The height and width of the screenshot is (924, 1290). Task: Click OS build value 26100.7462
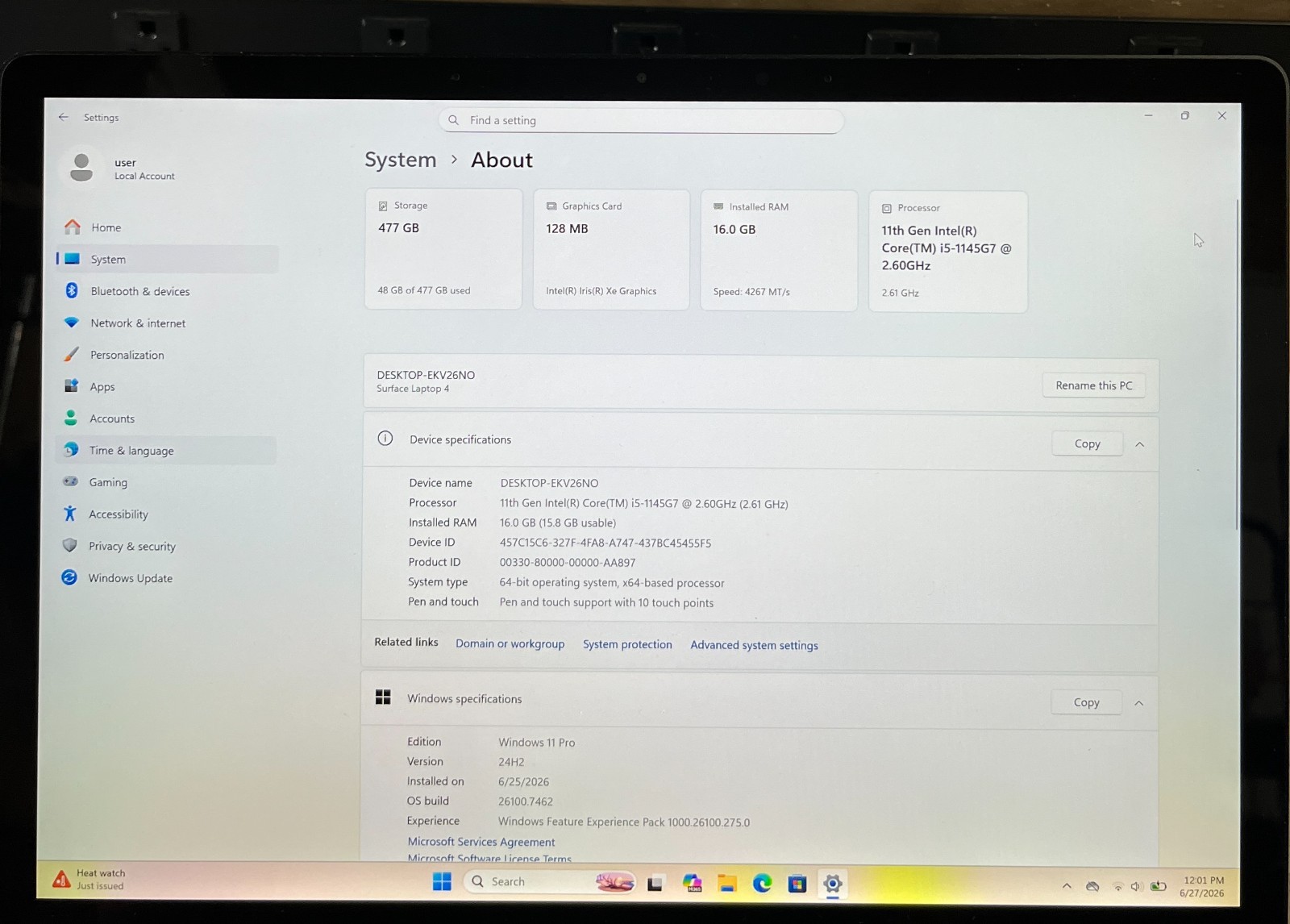(x=526, y=801)
